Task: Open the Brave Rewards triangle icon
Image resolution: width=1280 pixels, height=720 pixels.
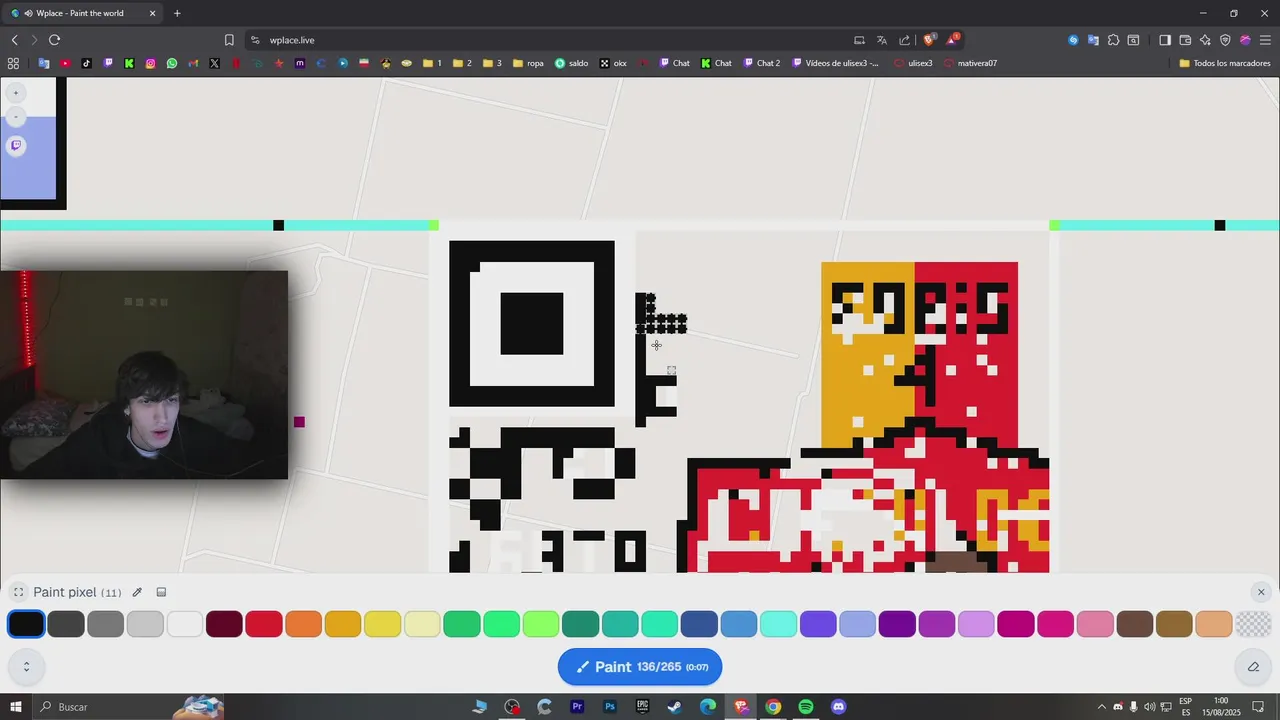Action: tap(953, 40)
